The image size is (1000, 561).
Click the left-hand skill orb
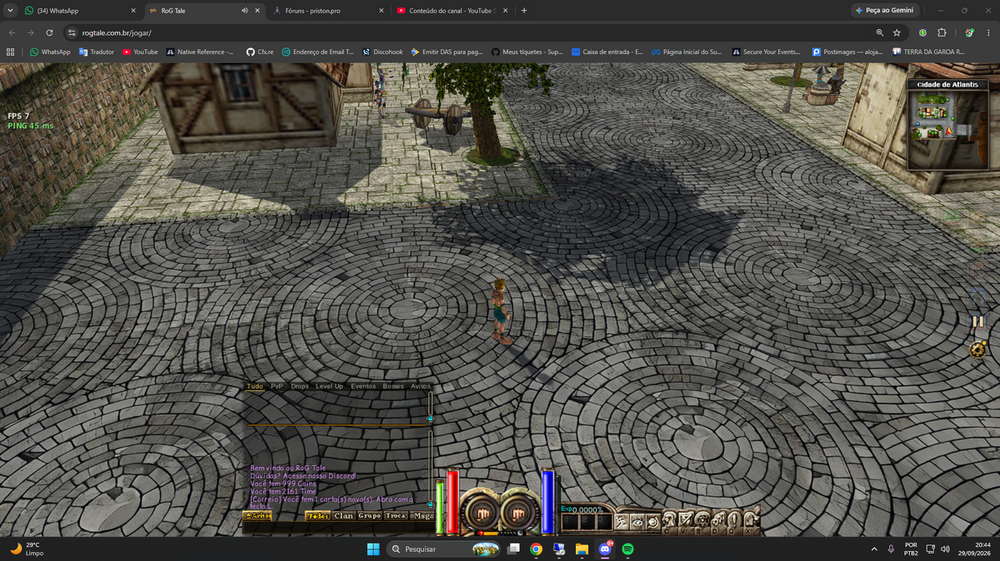(x=482, y=513)
